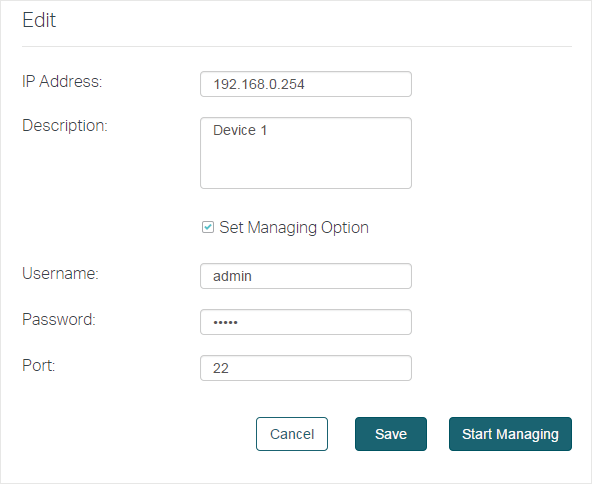Click the IP Address input field
Viewport: 592px width, 484px height.
pos(306,84)
